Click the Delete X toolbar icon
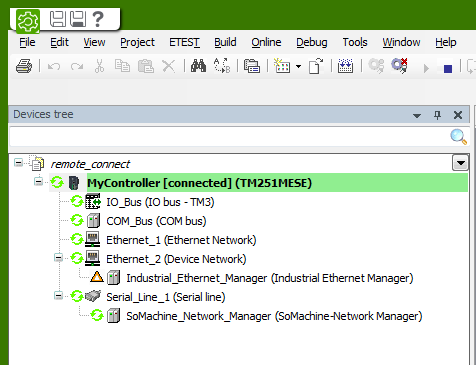476x365 pixels. click(168, 66)
